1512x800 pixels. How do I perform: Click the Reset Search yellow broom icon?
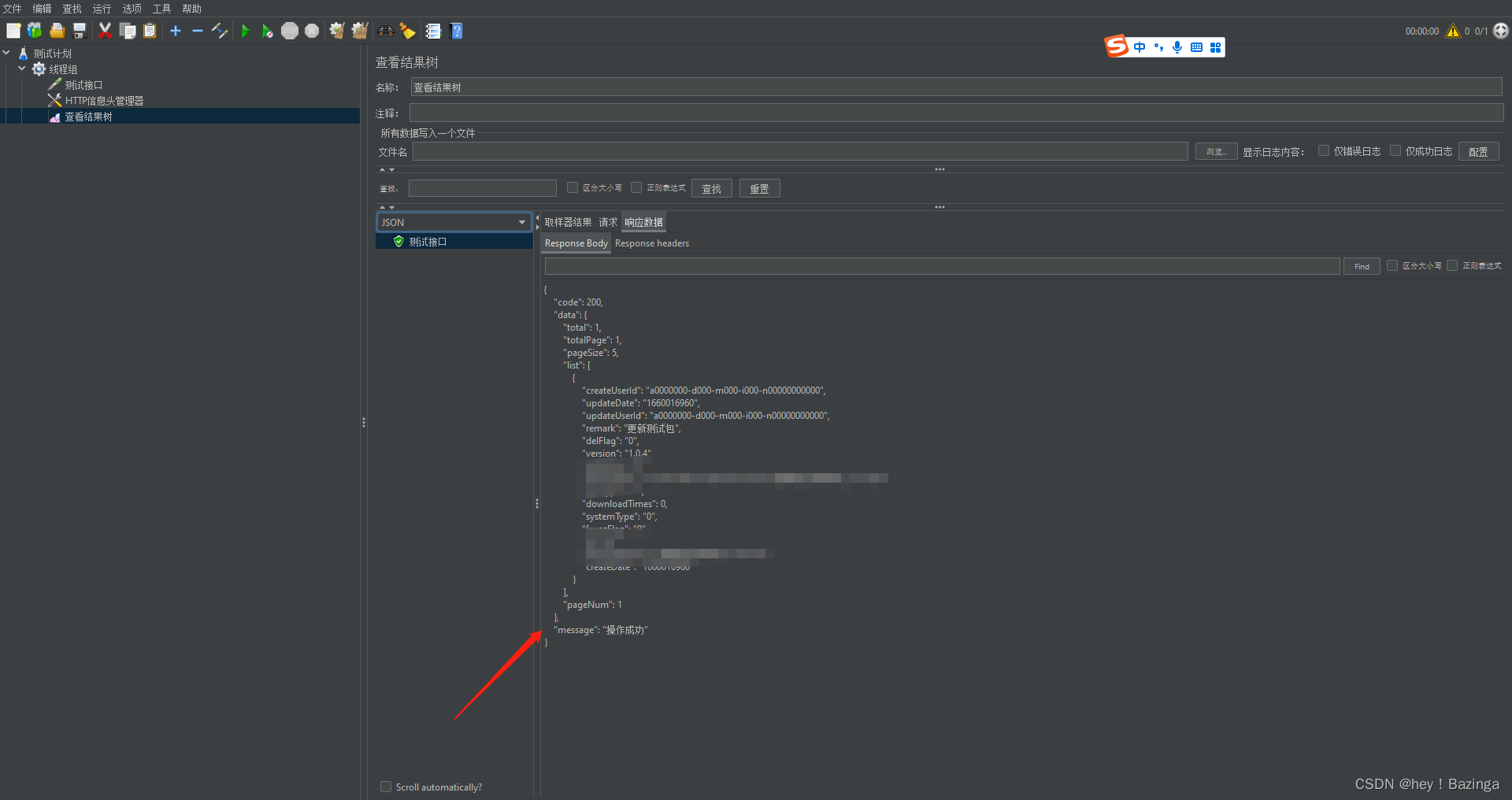pos(407,31)
